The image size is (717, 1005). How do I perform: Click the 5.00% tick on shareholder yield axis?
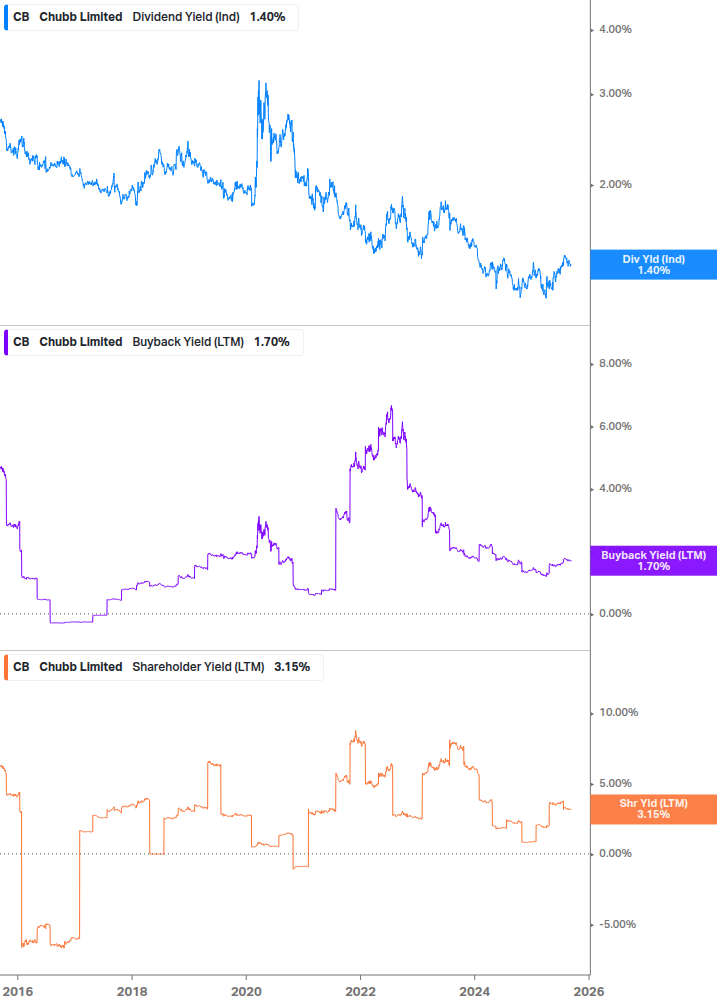coord(615,783)
